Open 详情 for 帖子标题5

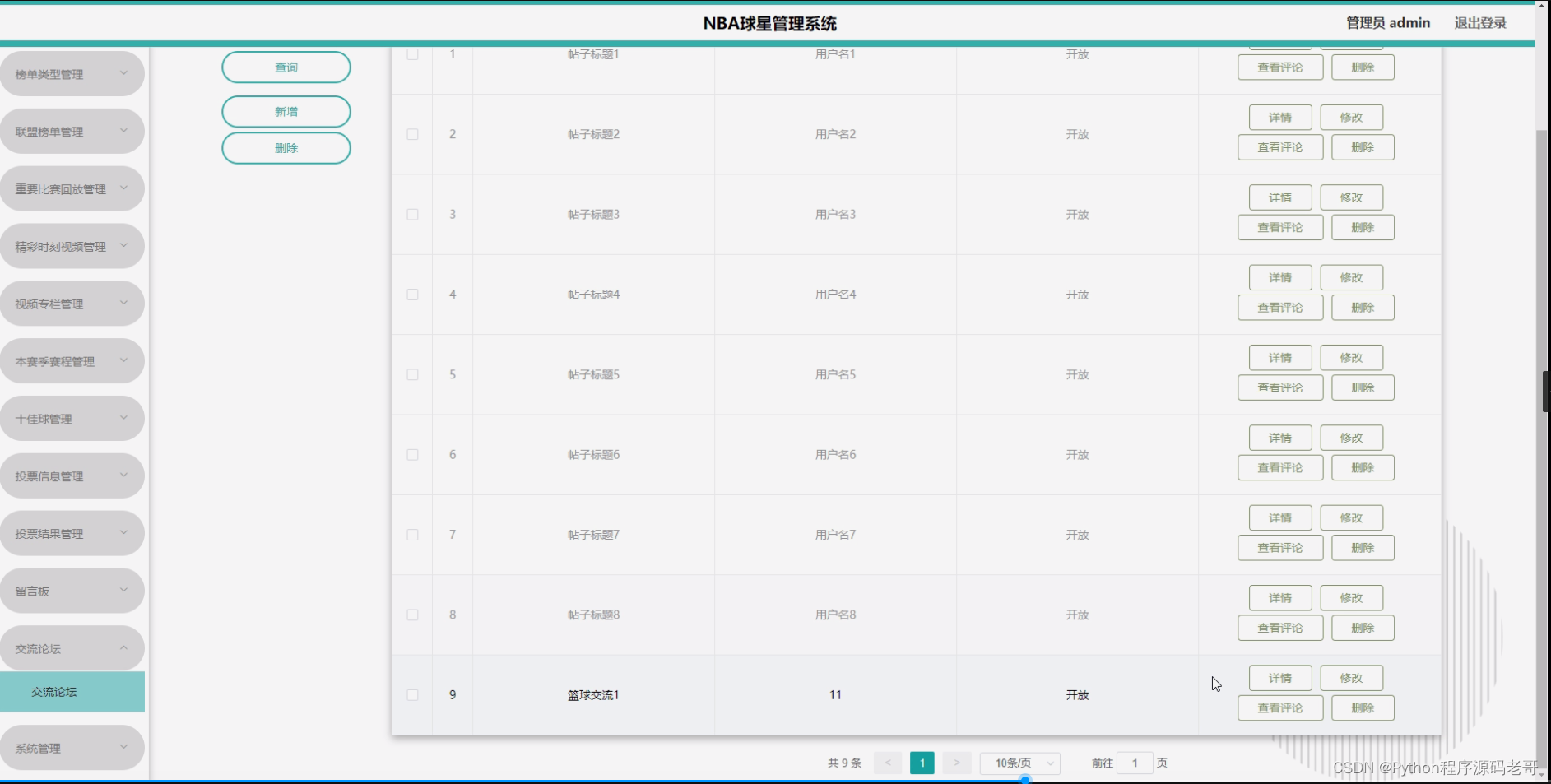point(1279,357)
